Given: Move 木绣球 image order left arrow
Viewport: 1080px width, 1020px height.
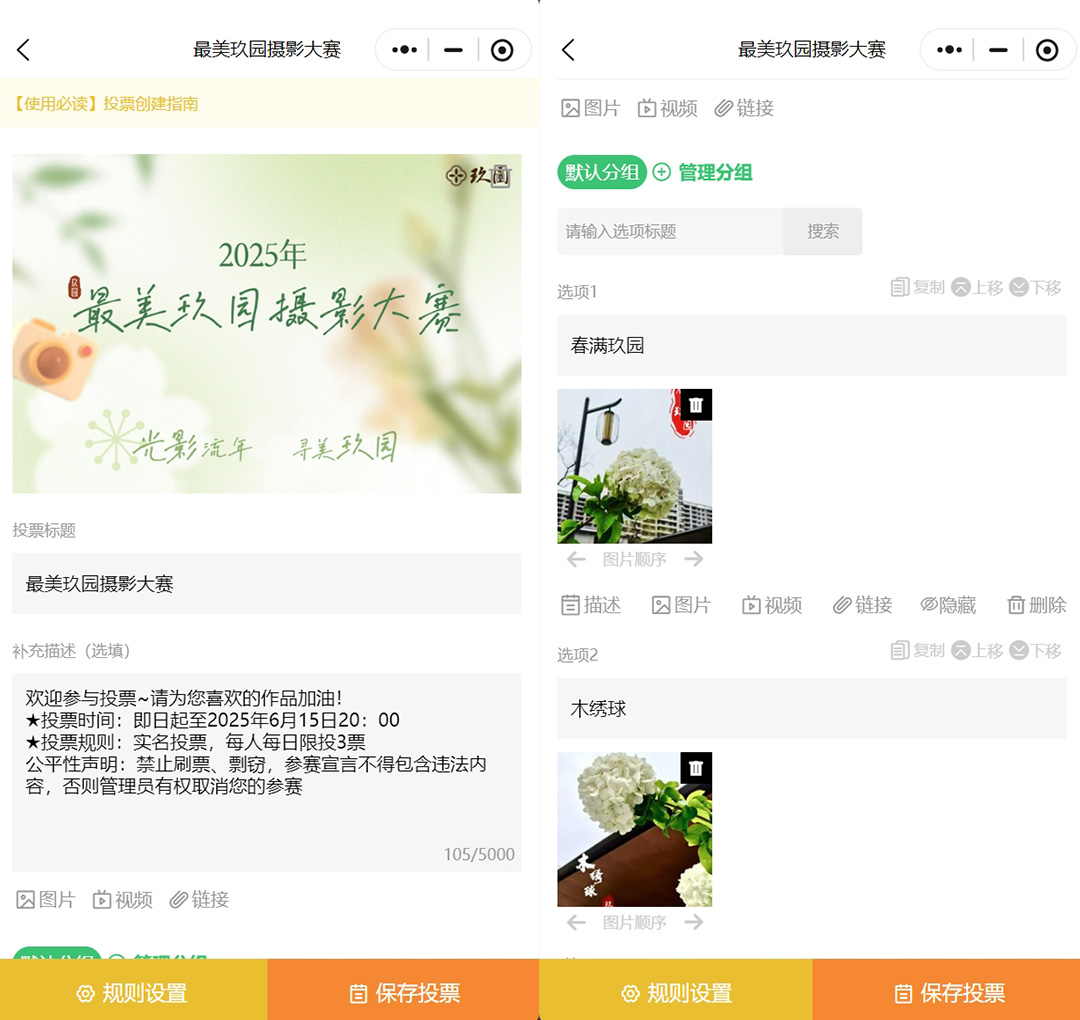Looking at the screenshot, I should point(576,922).
